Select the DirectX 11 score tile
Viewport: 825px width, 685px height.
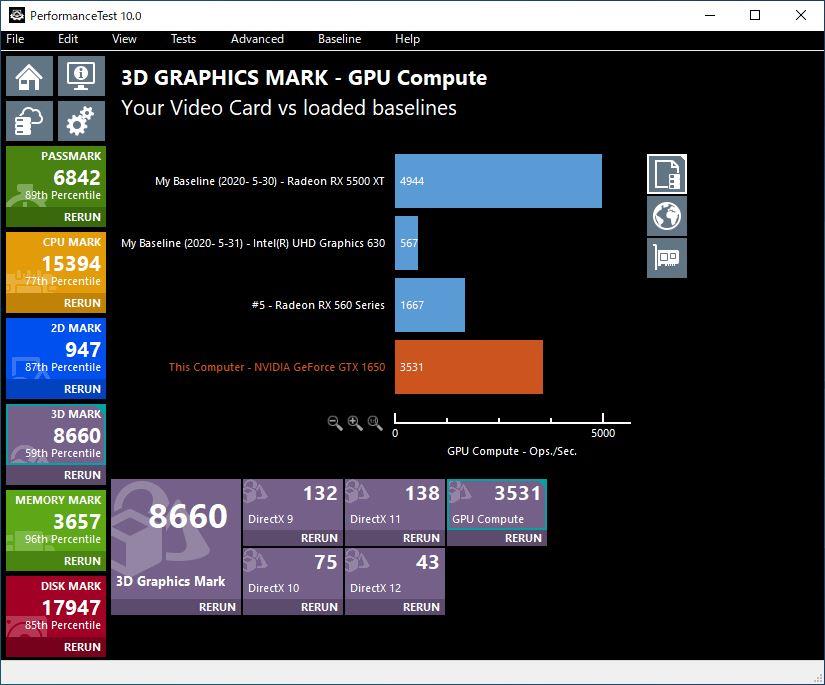[x=395, y=505]
